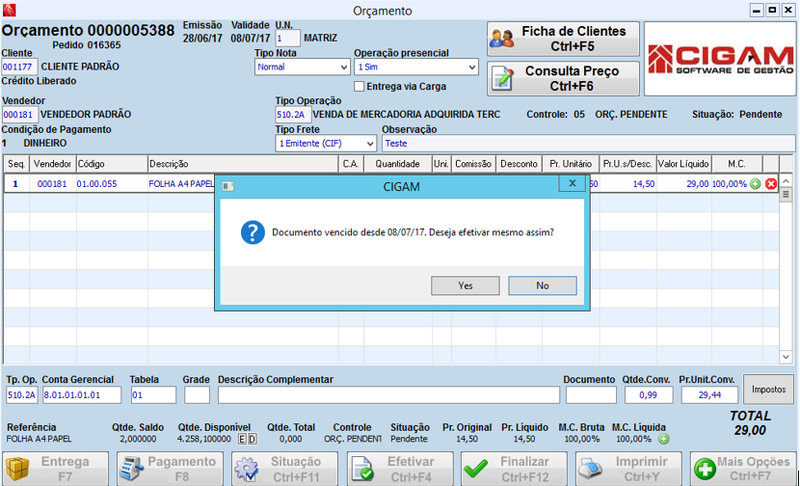Open the Tipo Frete dropdown
Screen dimensions: 800x486
pos(326,143)
